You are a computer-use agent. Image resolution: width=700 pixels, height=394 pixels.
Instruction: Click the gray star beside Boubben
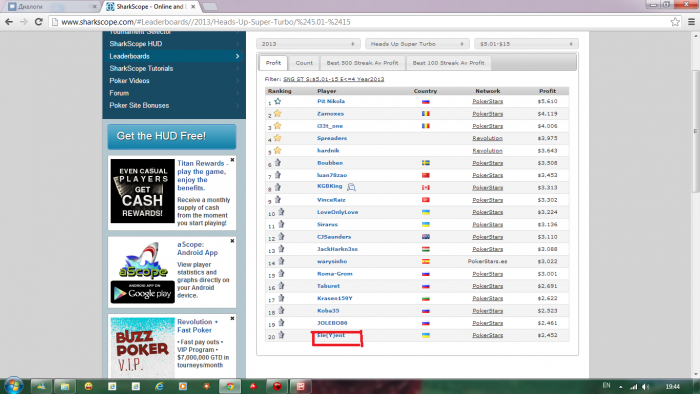pyautogui.click(x=278, y=162)
